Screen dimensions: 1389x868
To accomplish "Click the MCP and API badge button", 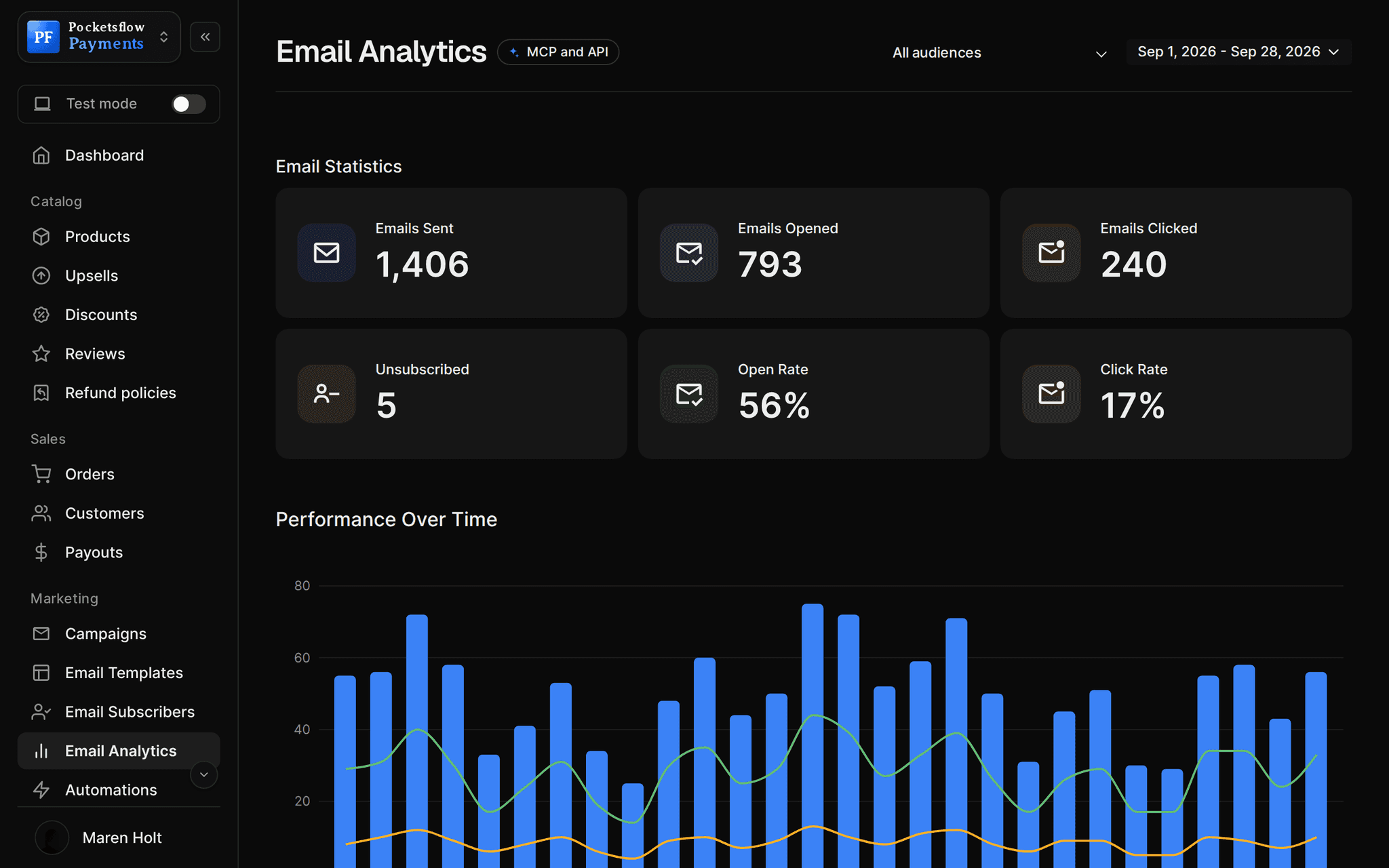I will [x=558, y=52].
